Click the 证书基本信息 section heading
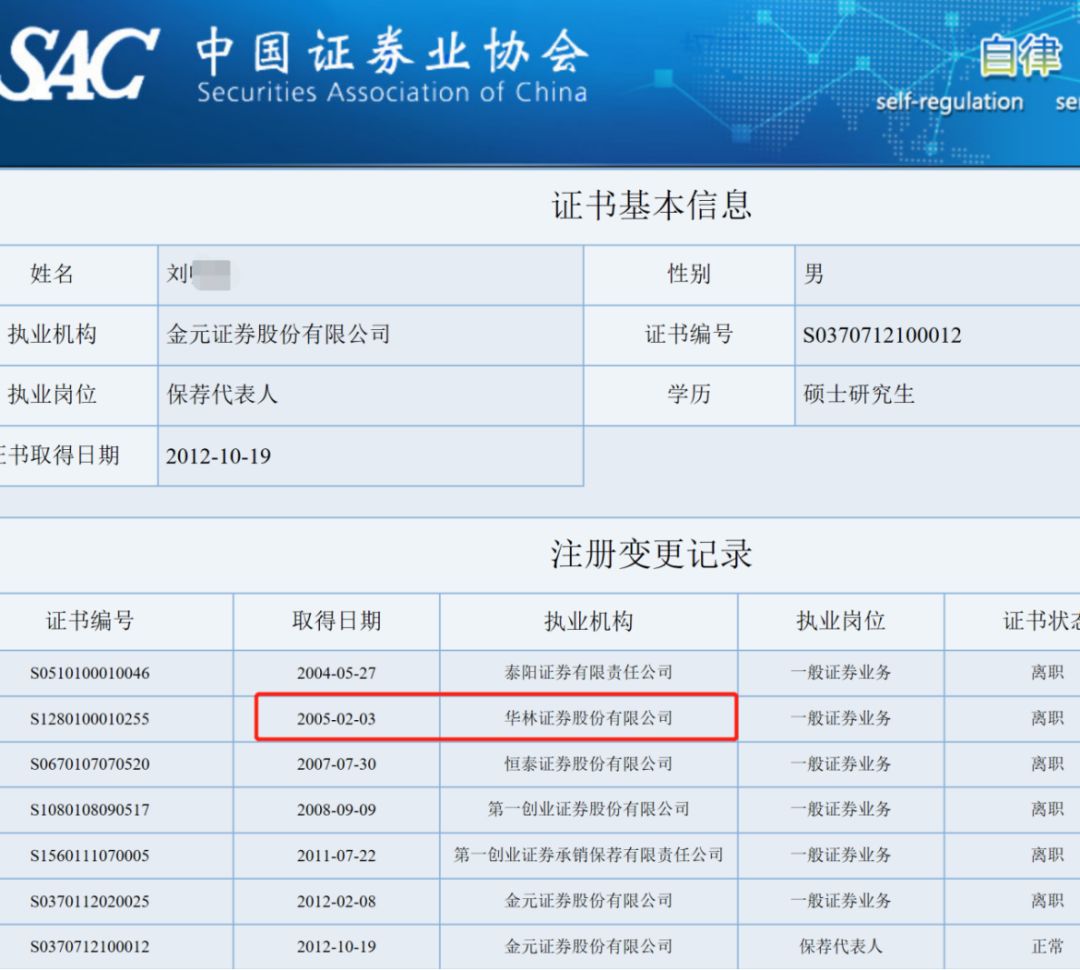 tap(651, 205)
